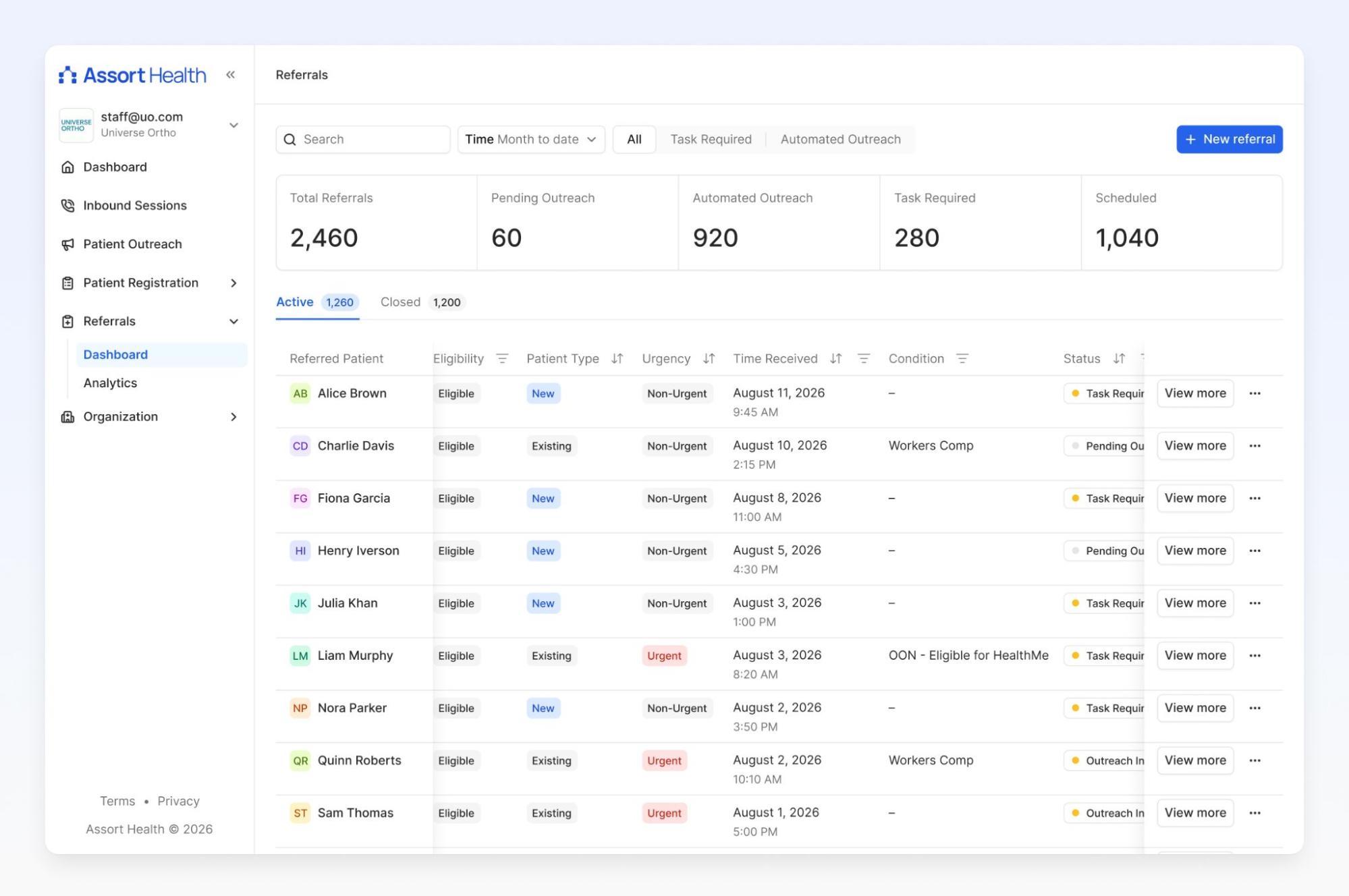The width and height of the screenshot is (1349, 896).
Task: Collapse the sidebar with double-chevron icon
Action: (x=230, y=75)
